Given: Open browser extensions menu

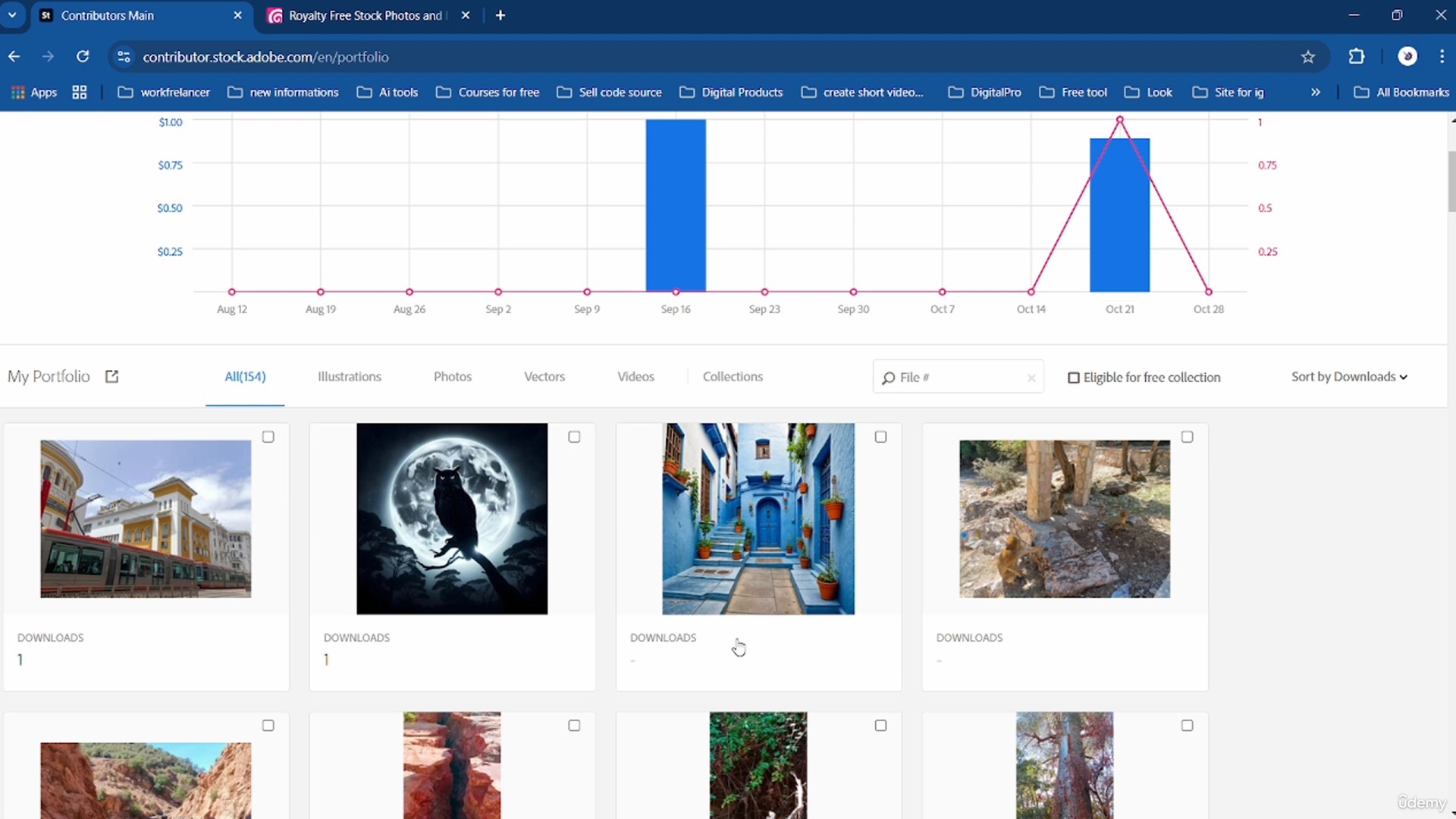Looking at the screenshot, I should (1356, 57).
